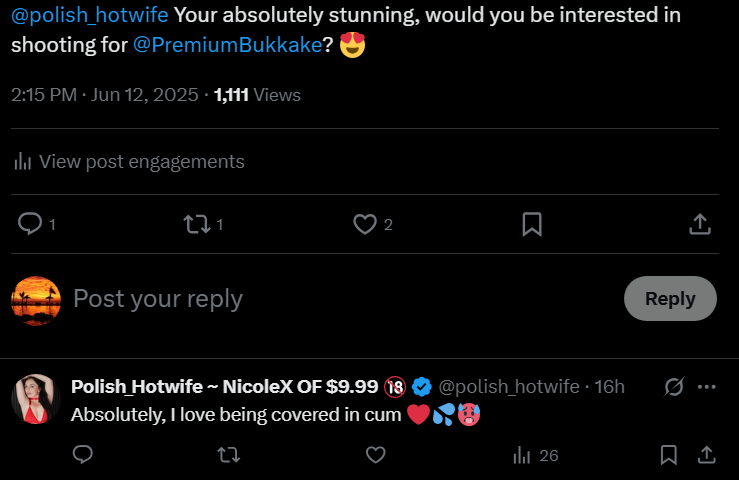Reply to the main post via comment icon
This screenshot has width=739, height=480.
(32, 224)
